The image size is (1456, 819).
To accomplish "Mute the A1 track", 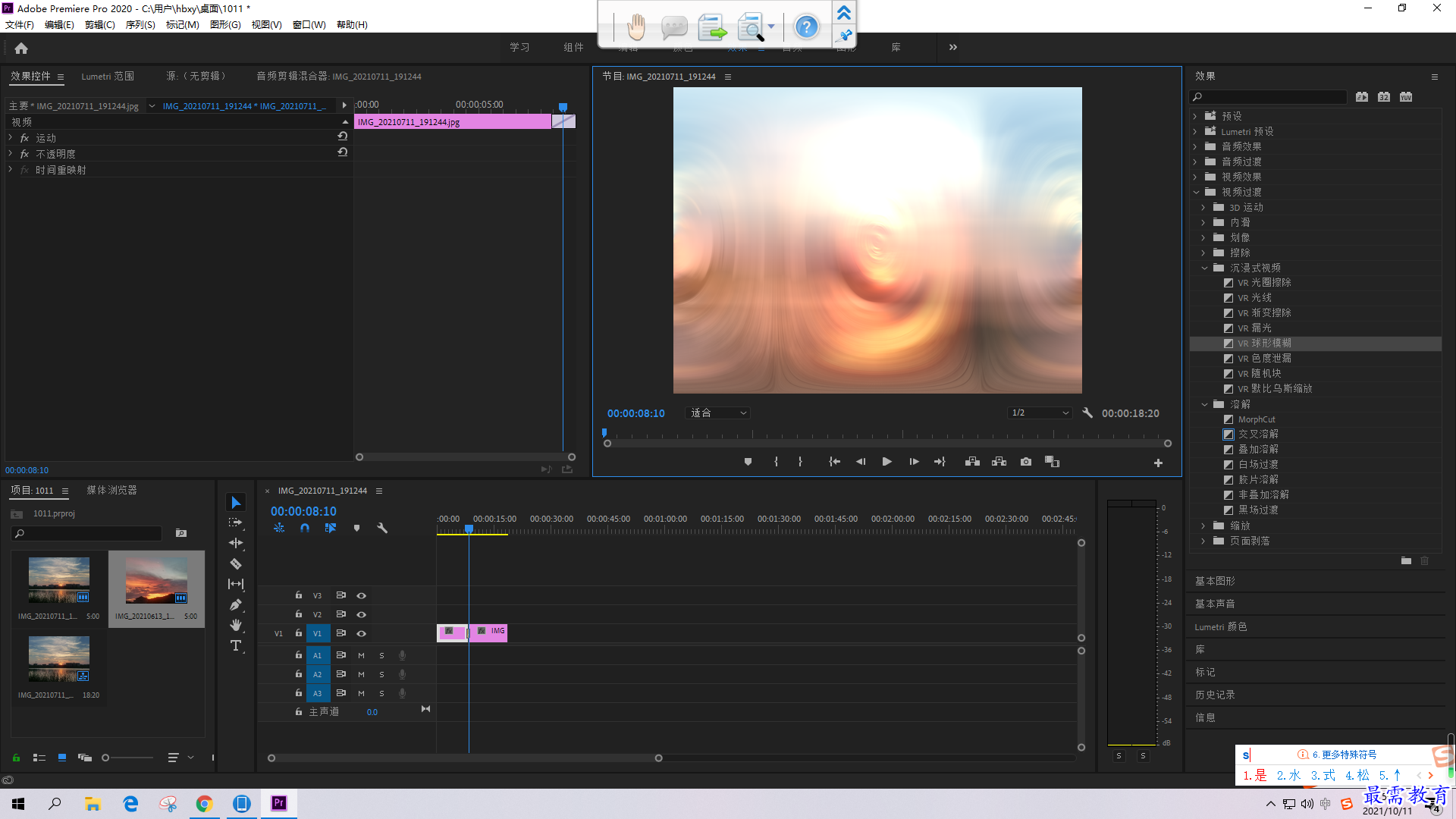I will (x=361, y=655).
